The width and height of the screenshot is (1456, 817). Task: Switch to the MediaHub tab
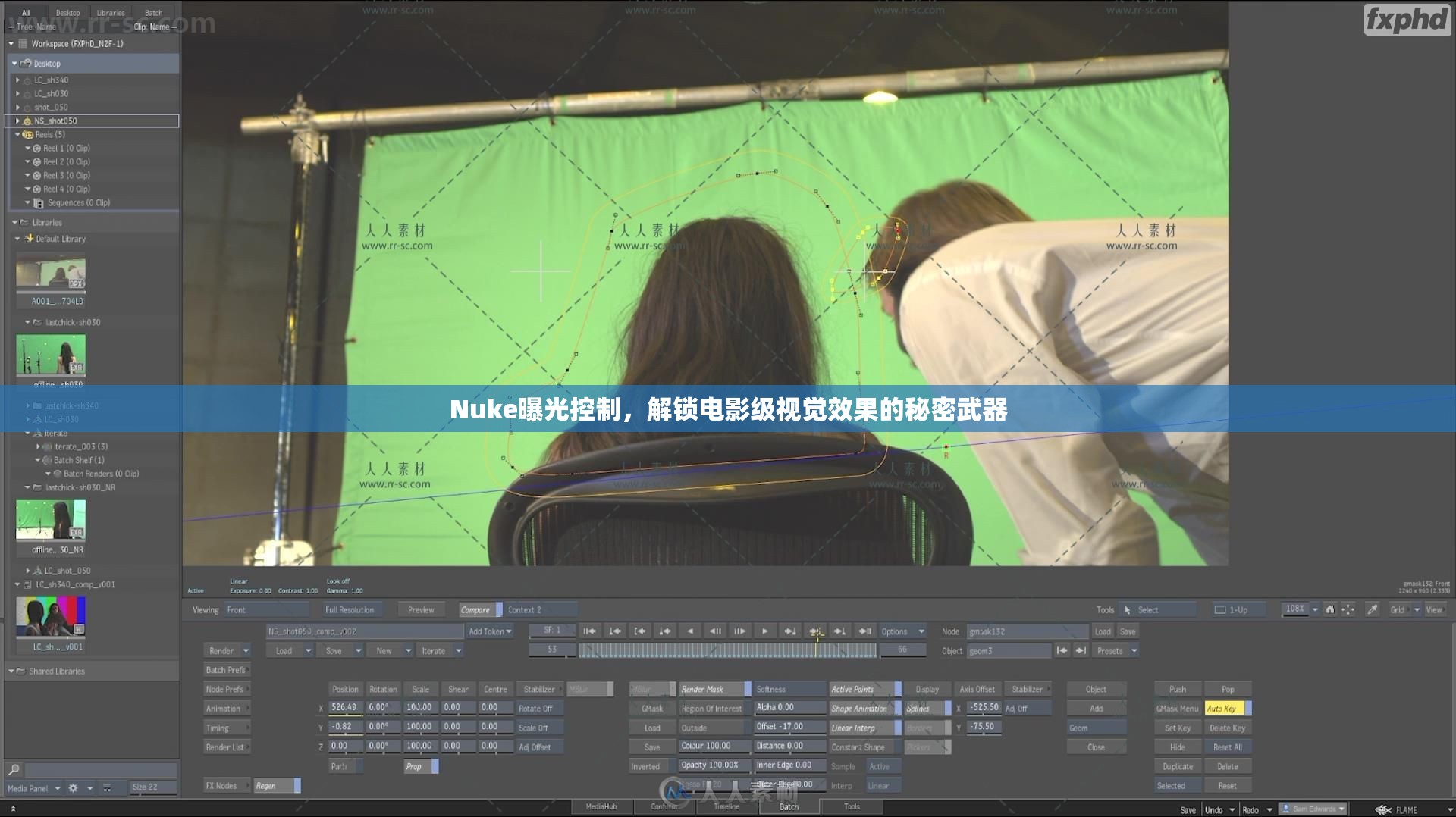tap(601, 806)
